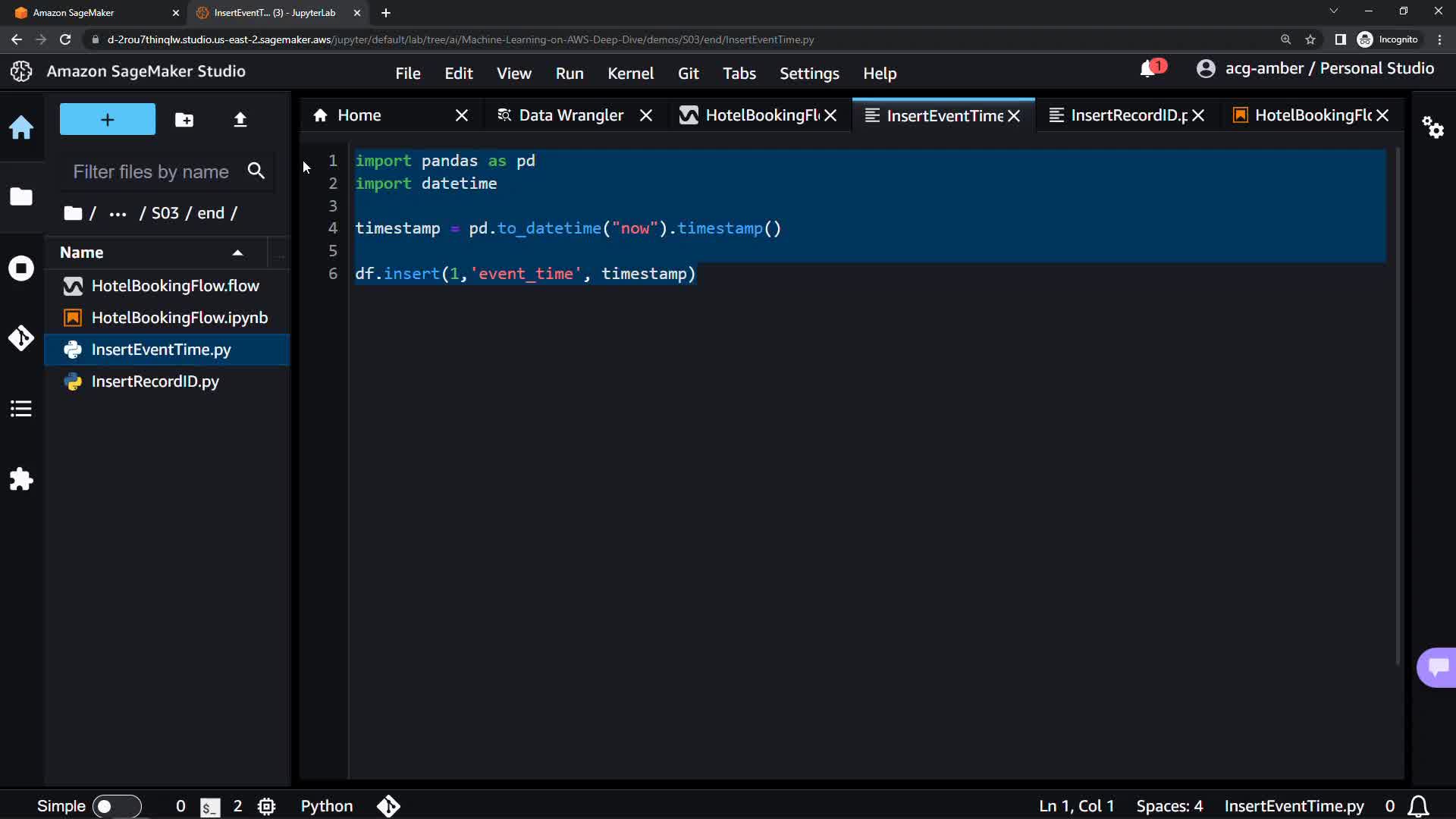The width and height of the screenshot is (1456, 819).
Task: Open the notifications bell with badge
Action: (1150, 69)
